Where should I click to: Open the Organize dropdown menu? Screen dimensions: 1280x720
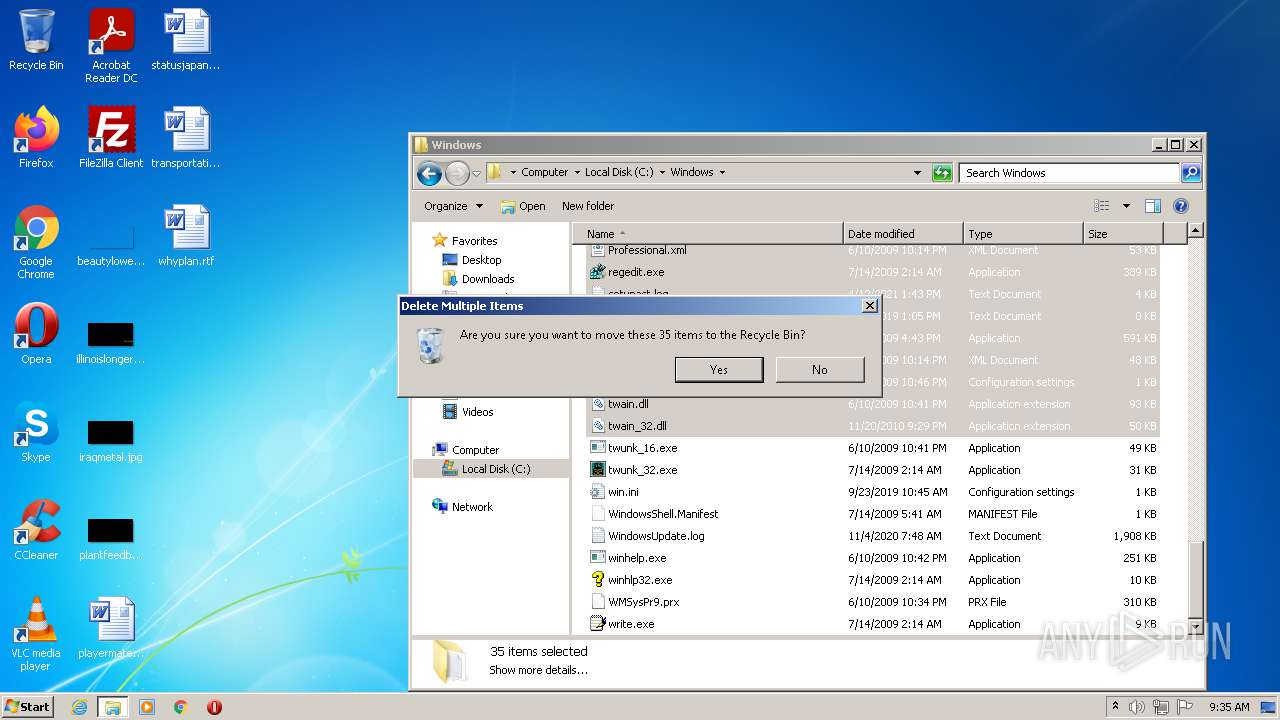click(453, 206)
